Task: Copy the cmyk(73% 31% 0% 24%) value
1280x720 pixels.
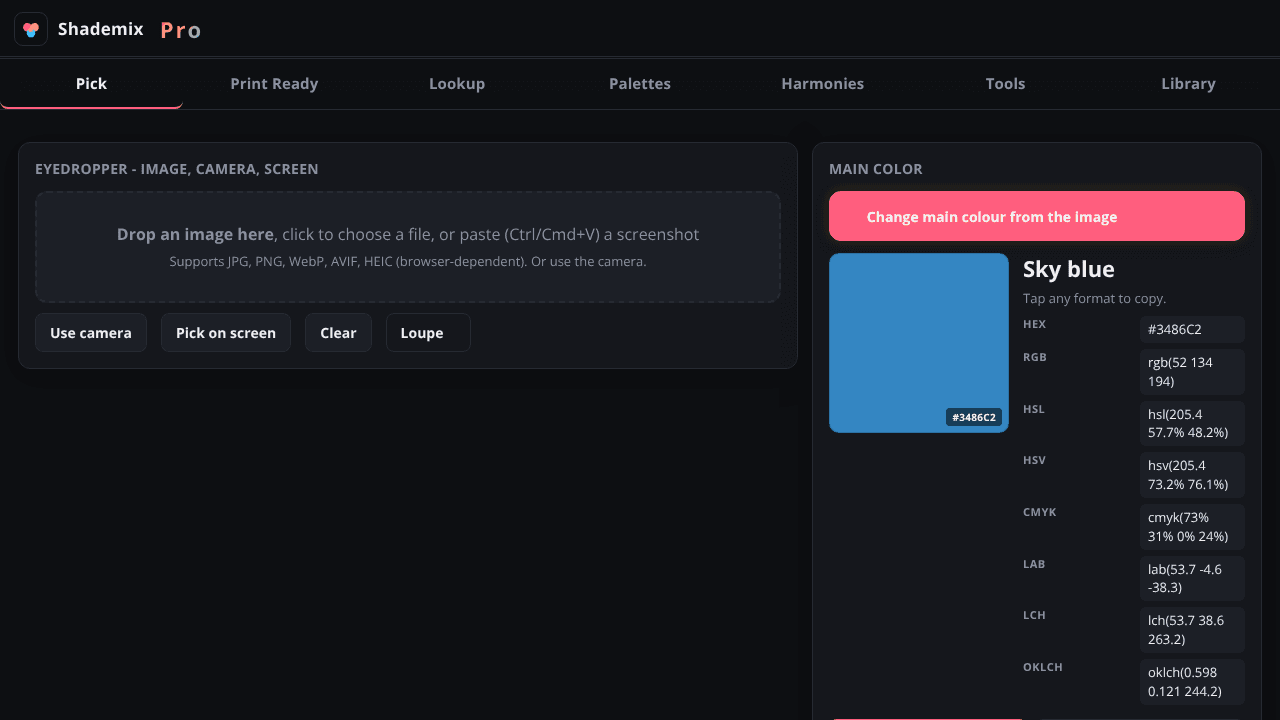Action: 1192,527
